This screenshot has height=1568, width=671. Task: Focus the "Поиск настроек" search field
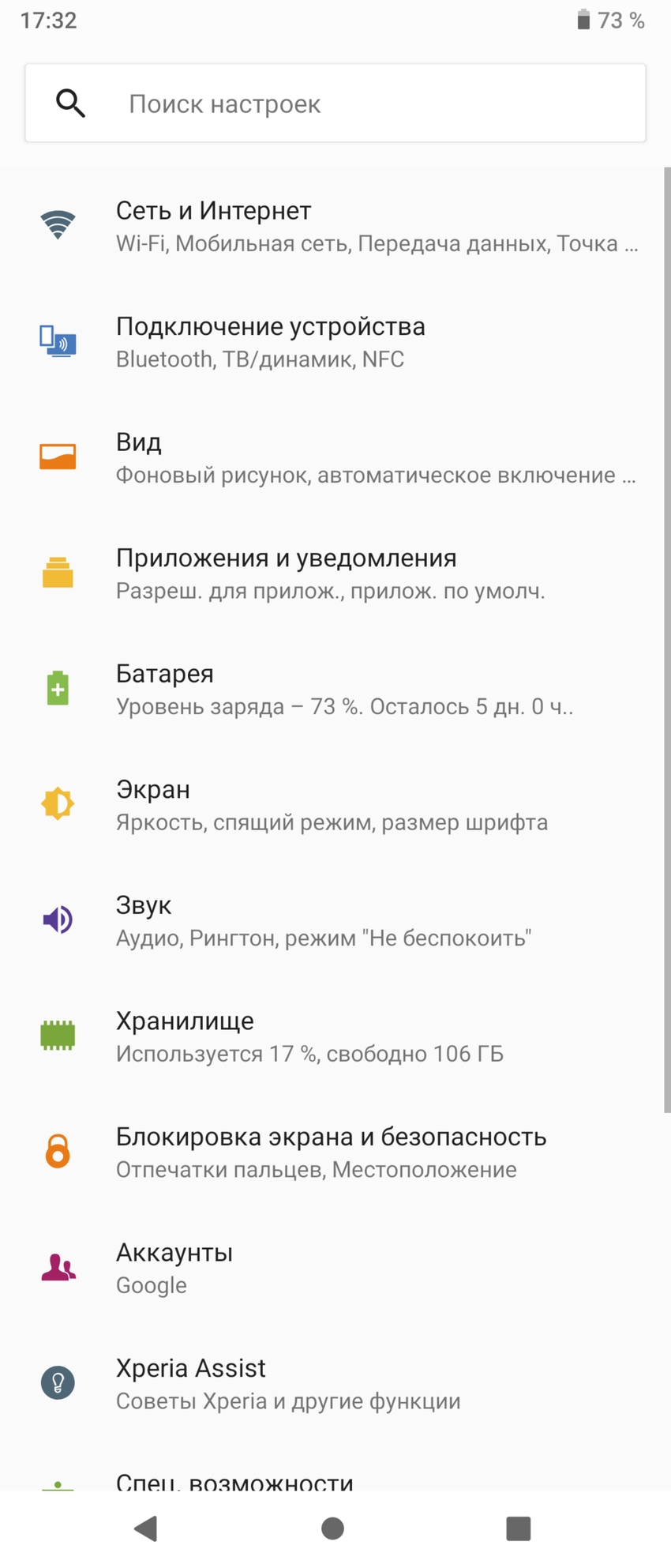pyautogui.click(x=379, y=103)
